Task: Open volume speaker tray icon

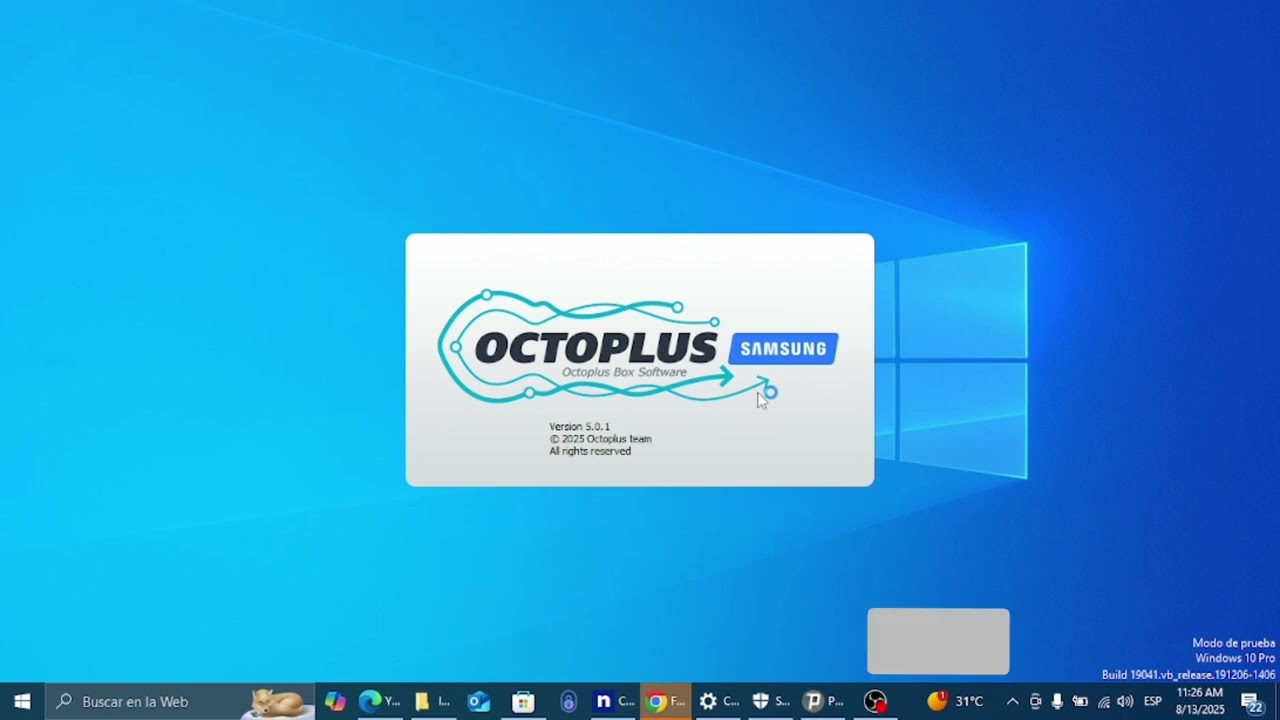Action: (1125, 702)
